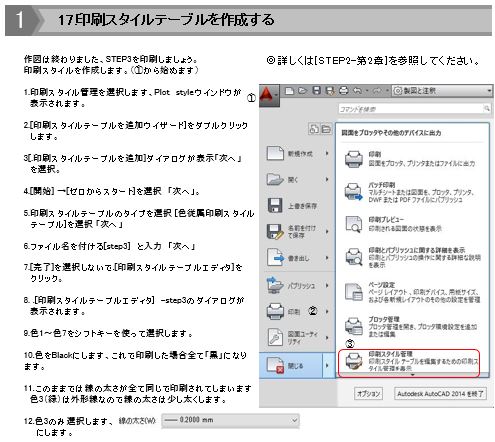This screenshot has width=495, height=442.
Task: Click the New file icon in quick access toolbar
Action: pyautogui.click(x=289, y=91)
